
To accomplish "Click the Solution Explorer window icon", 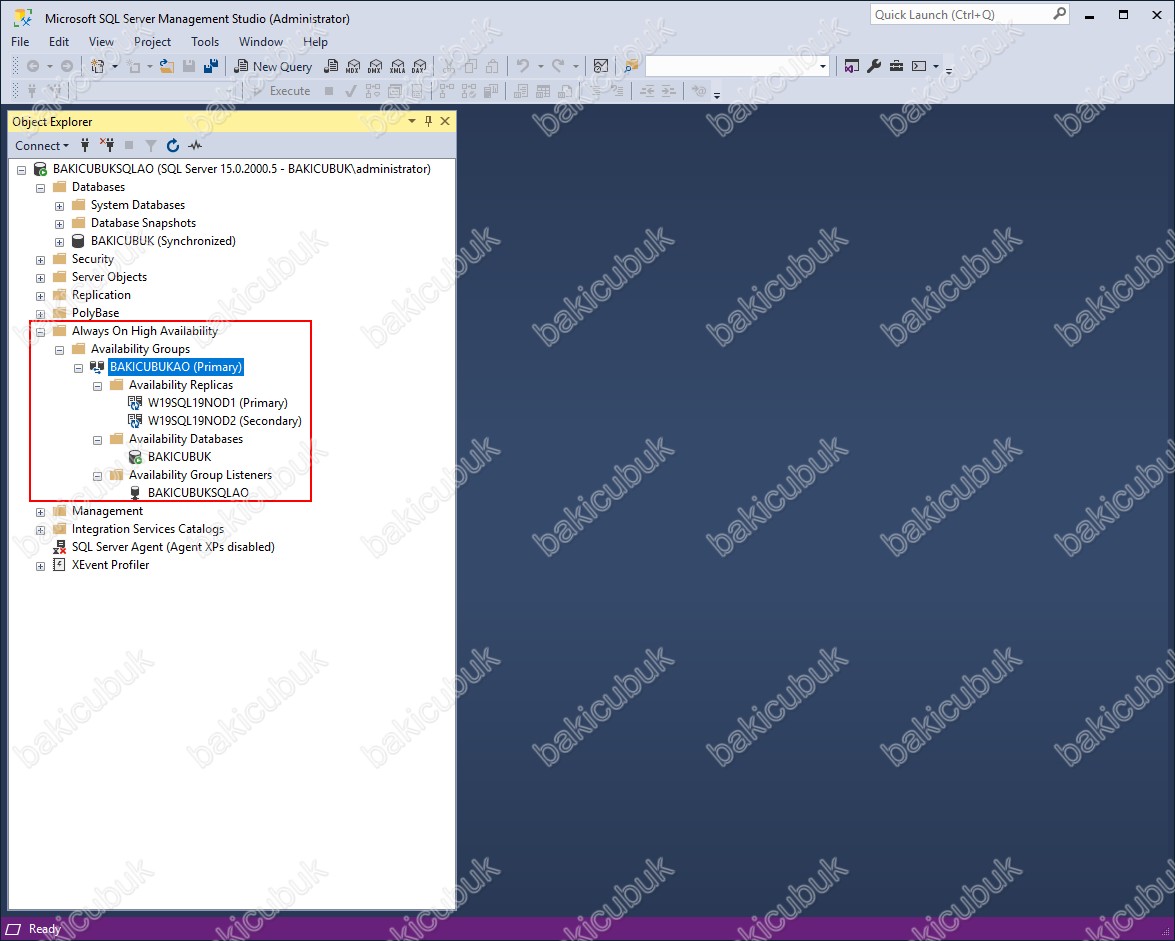I will pyautogui.click(x=851, y=67).
